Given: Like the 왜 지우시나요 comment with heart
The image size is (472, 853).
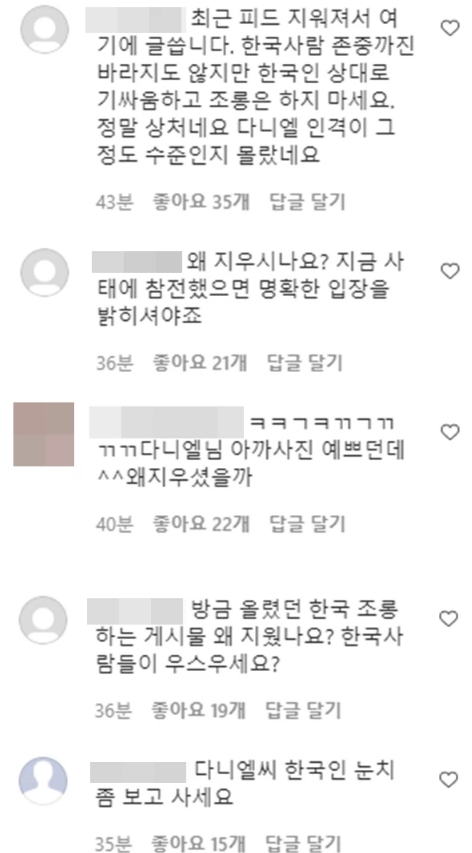Looking at the screenshot, I should 450,270.
